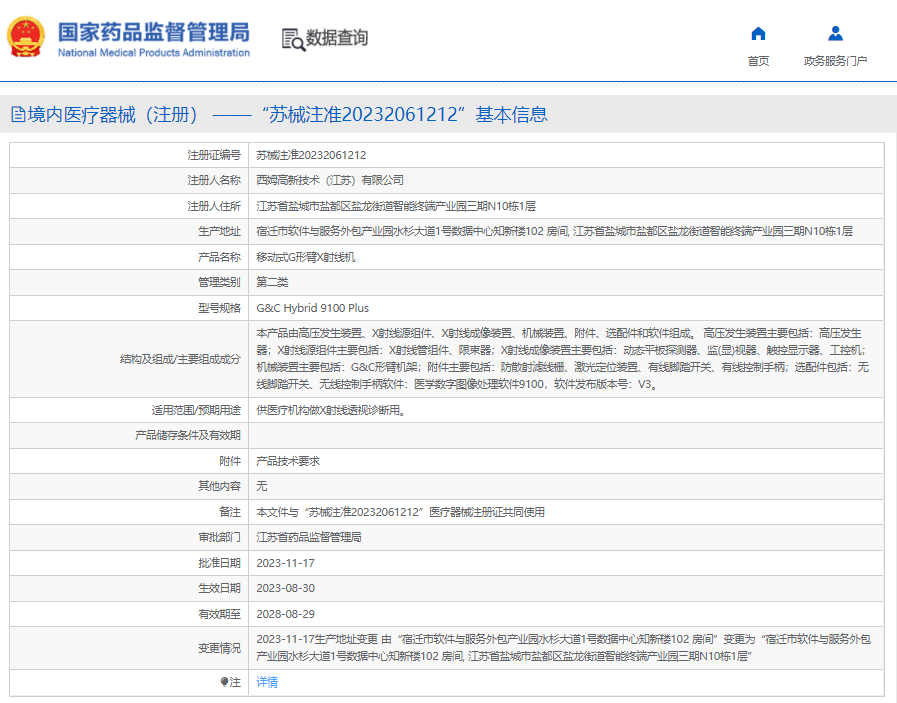Screen dimensions: 897x703
Task: Click model value G&C Hybrid 9100 Plus
Action: pyautogui.click(x=312, y=308)
